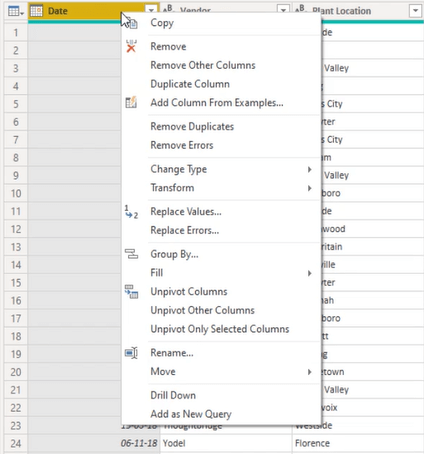Select Add as New Query
This screenshot has width=424, height=454.
(x=191, y=414)
